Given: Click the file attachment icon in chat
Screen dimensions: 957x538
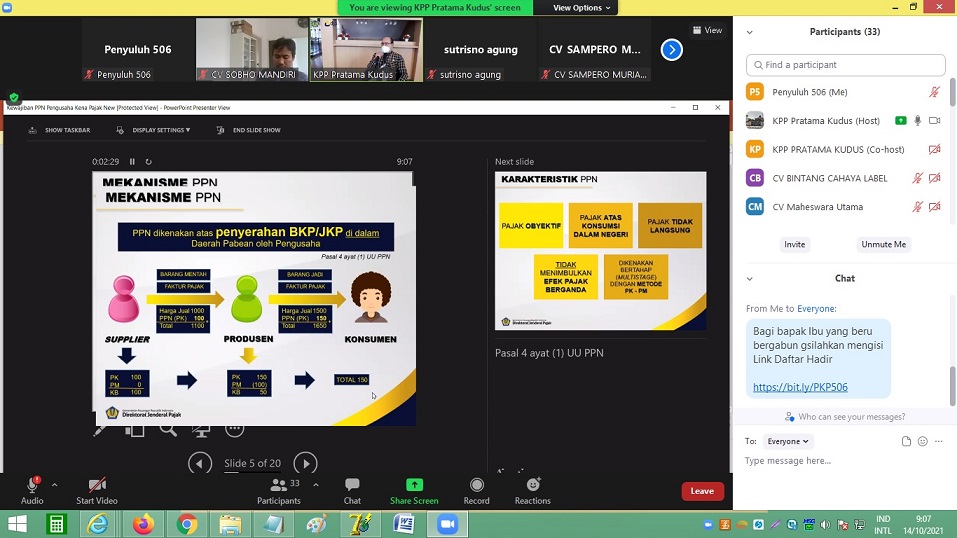Looking at the screenshot, I should click(906, 441).
